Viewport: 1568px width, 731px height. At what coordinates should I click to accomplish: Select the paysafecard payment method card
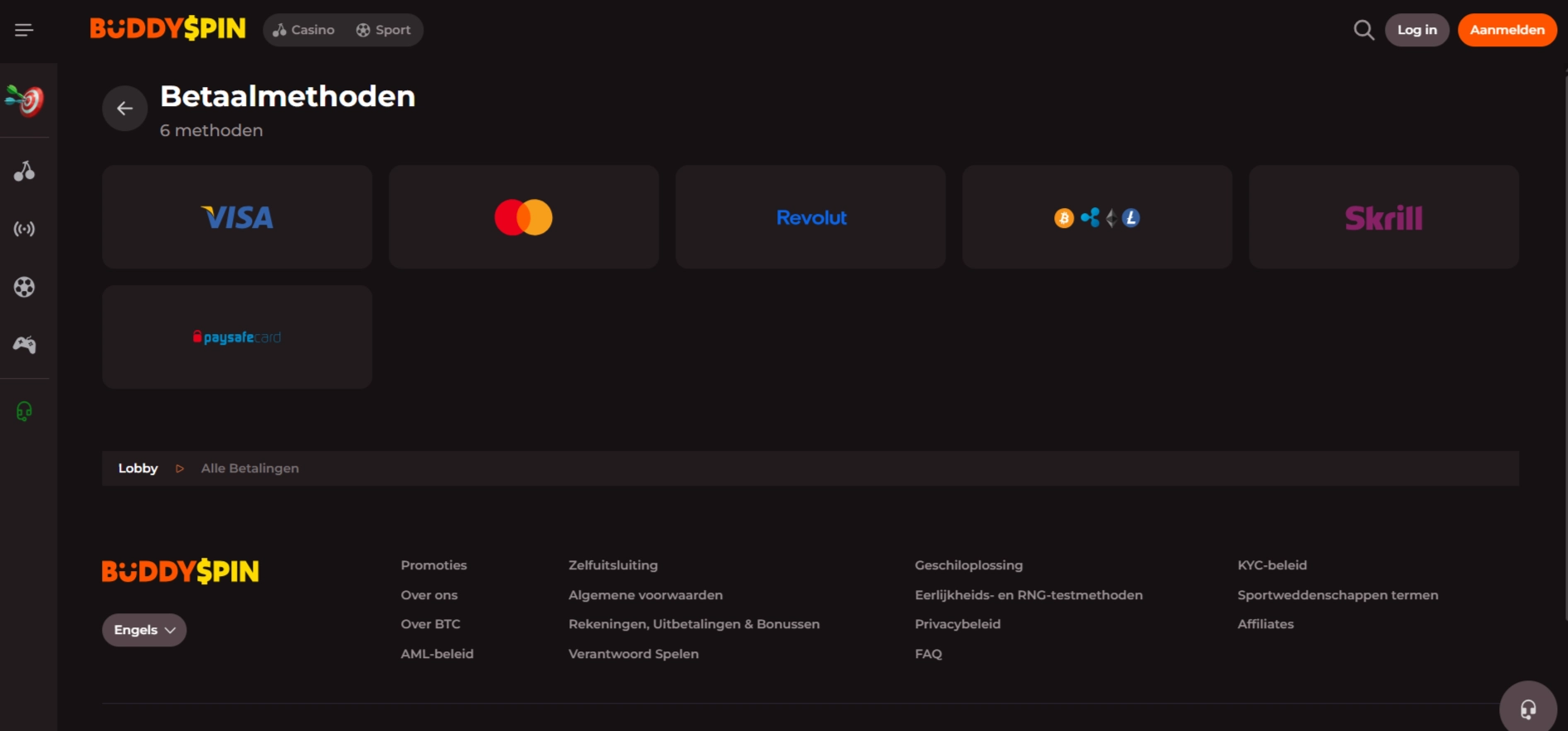click(x=237, y=337)
